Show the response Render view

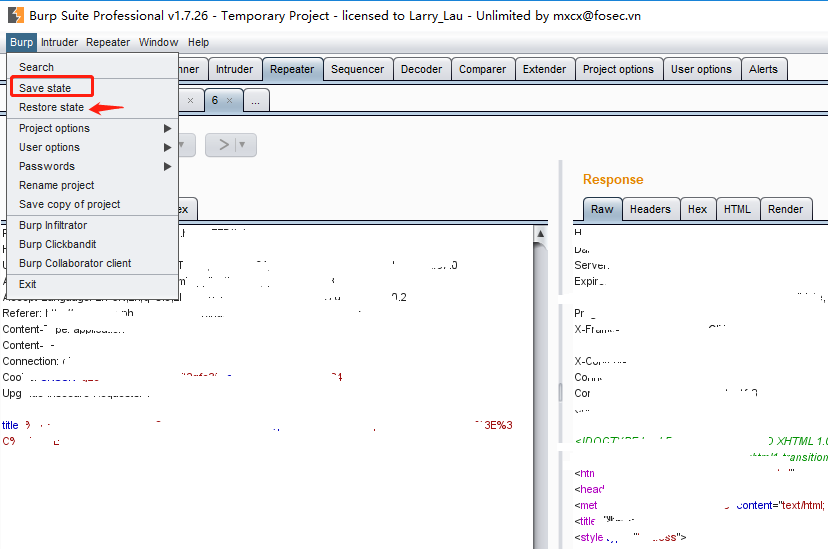pos(785,209)
